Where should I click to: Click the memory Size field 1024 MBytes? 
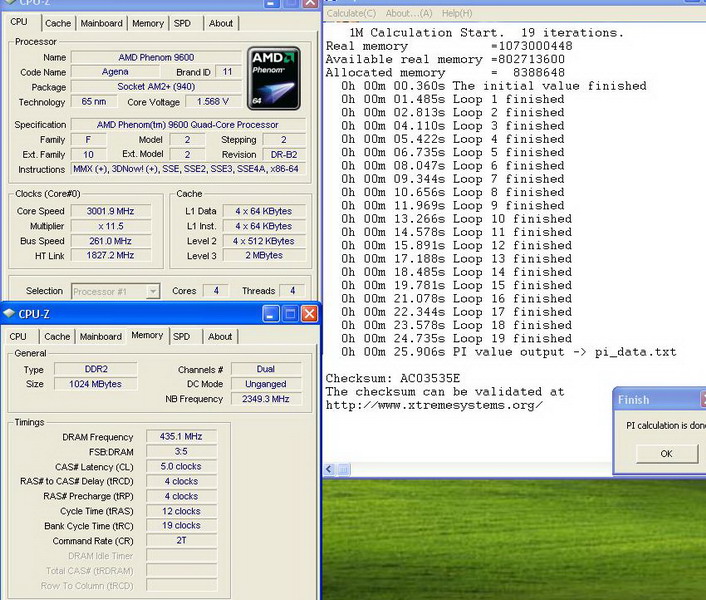(x=96, y=384)
